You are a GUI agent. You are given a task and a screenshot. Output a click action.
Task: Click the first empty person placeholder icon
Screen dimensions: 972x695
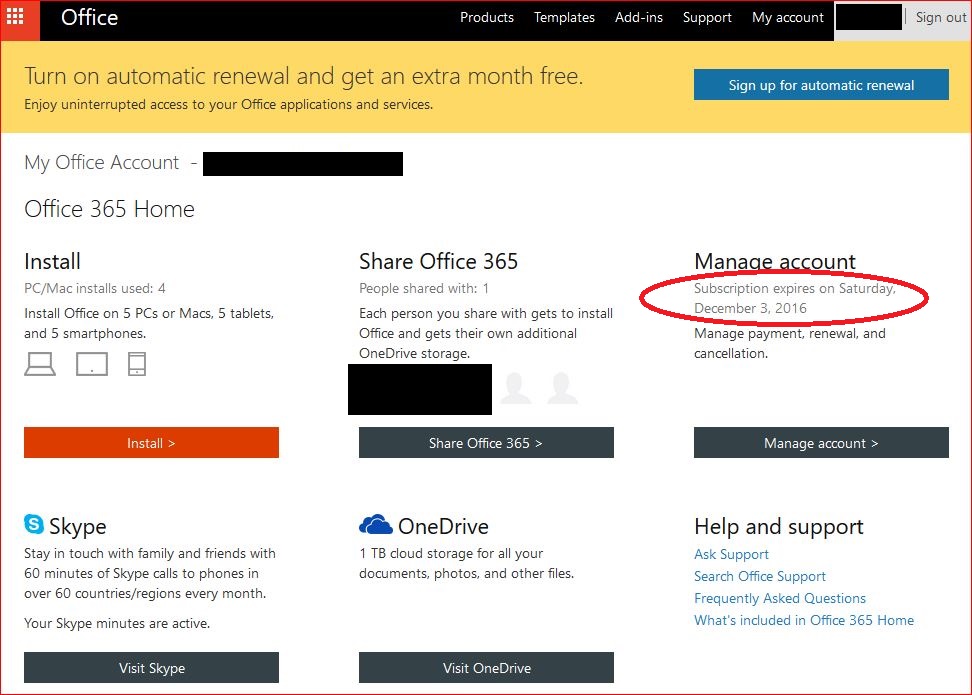[x=516, y=389]
